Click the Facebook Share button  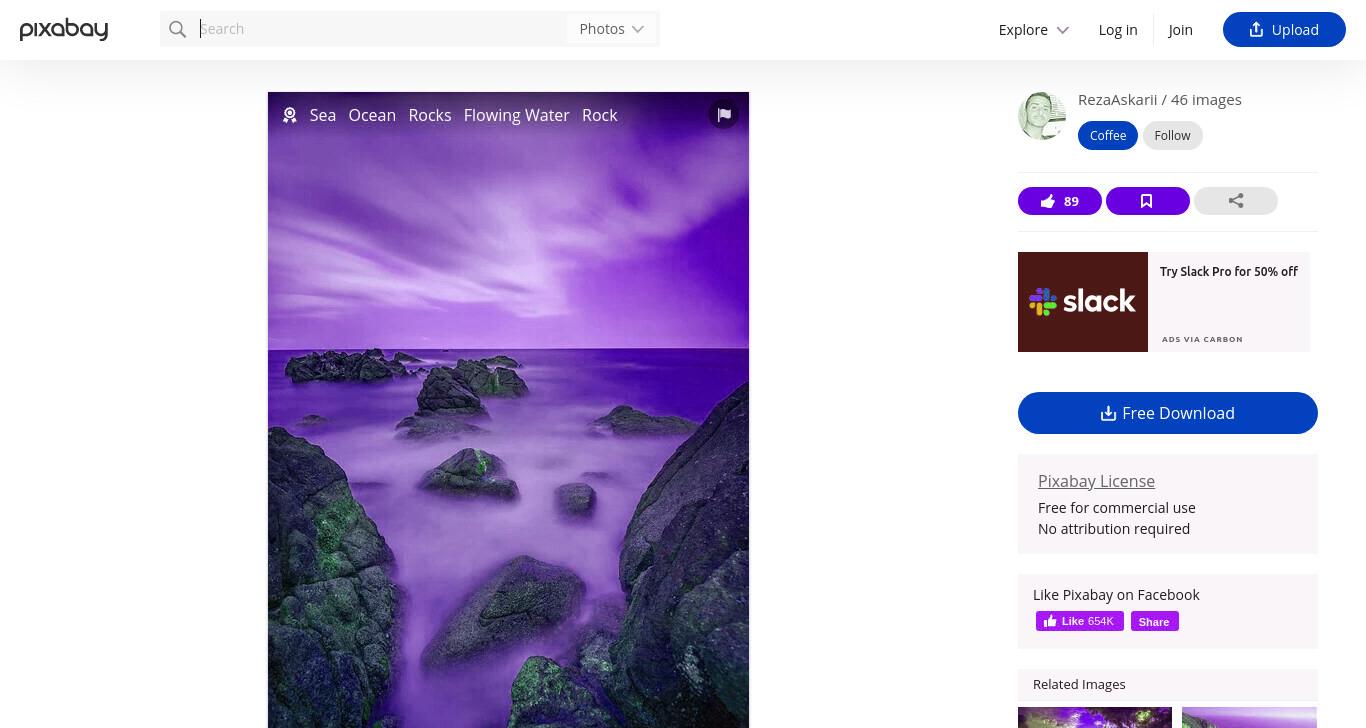point(1155,621)
